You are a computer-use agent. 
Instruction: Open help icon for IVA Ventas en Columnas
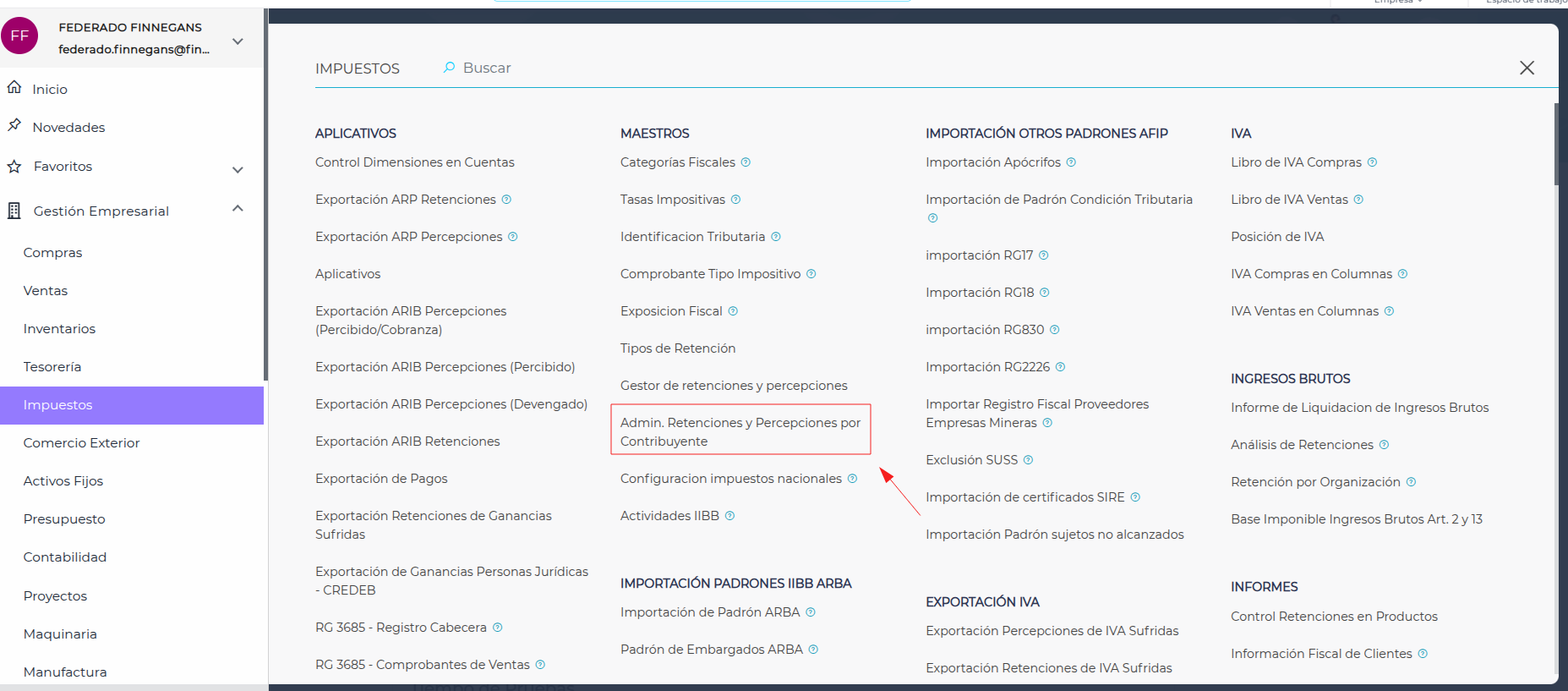pyautogui.click(x=1389, y=311)
